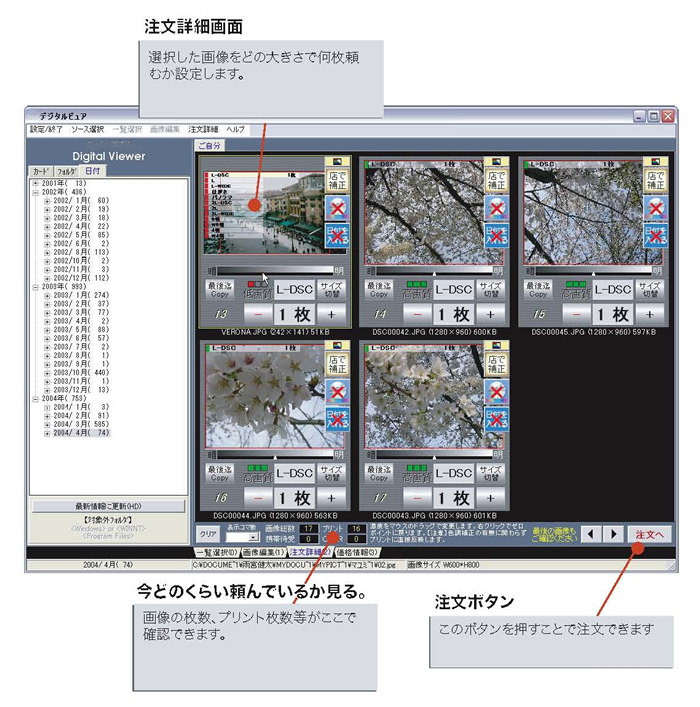Select the 2004/ 4月( 74) tree row

[82, 433]
